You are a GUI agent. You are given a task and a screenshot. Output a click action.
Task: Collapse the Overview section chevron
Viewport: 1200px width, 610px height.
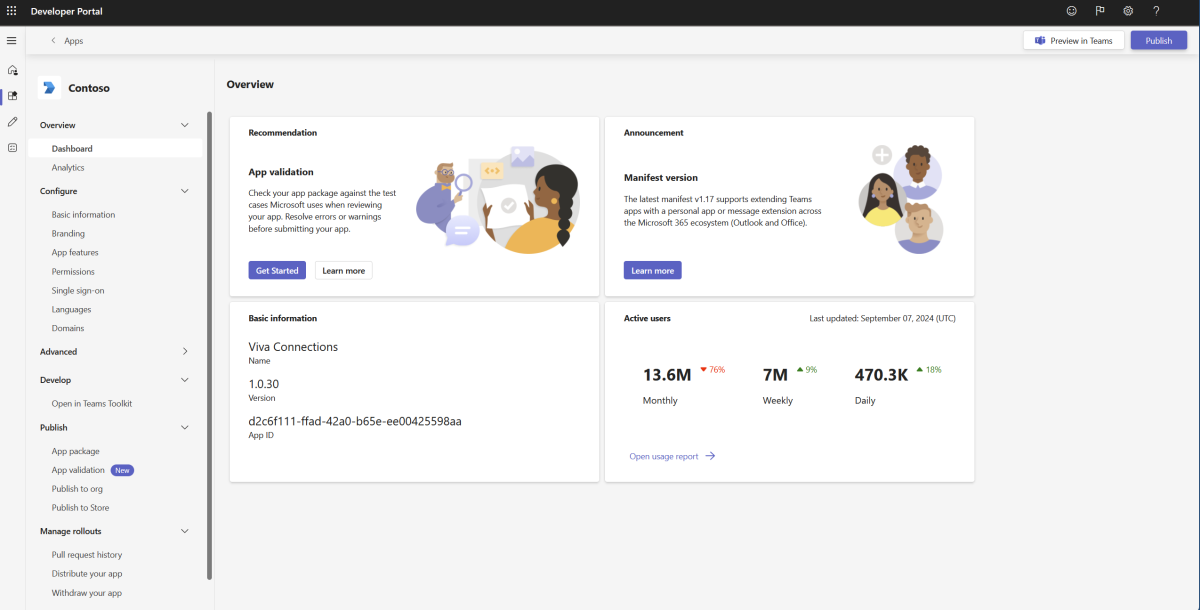(x=184, y=125)
